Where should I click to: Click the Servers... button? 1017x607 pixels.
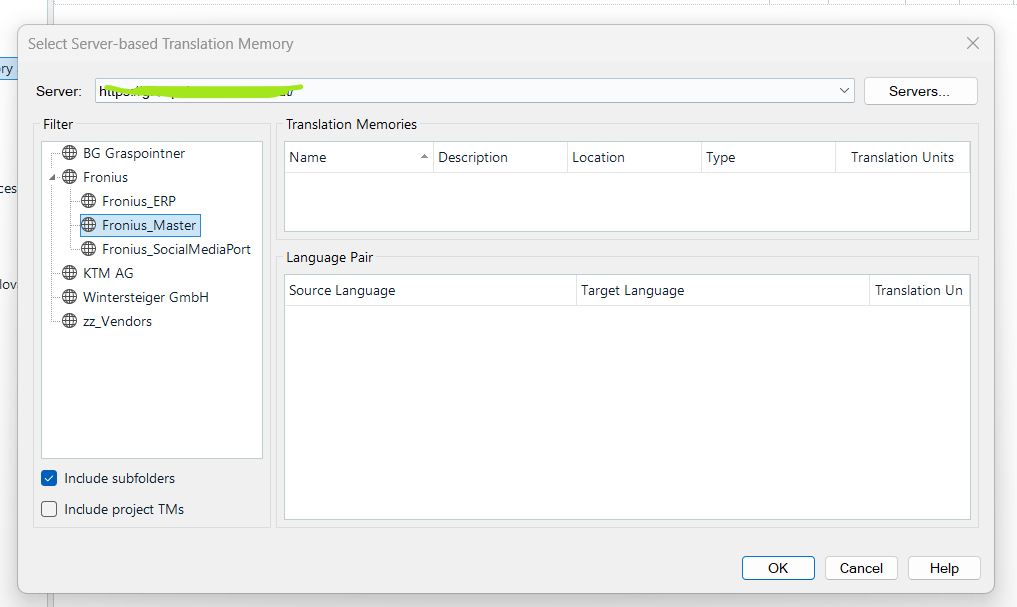(920, 91)
